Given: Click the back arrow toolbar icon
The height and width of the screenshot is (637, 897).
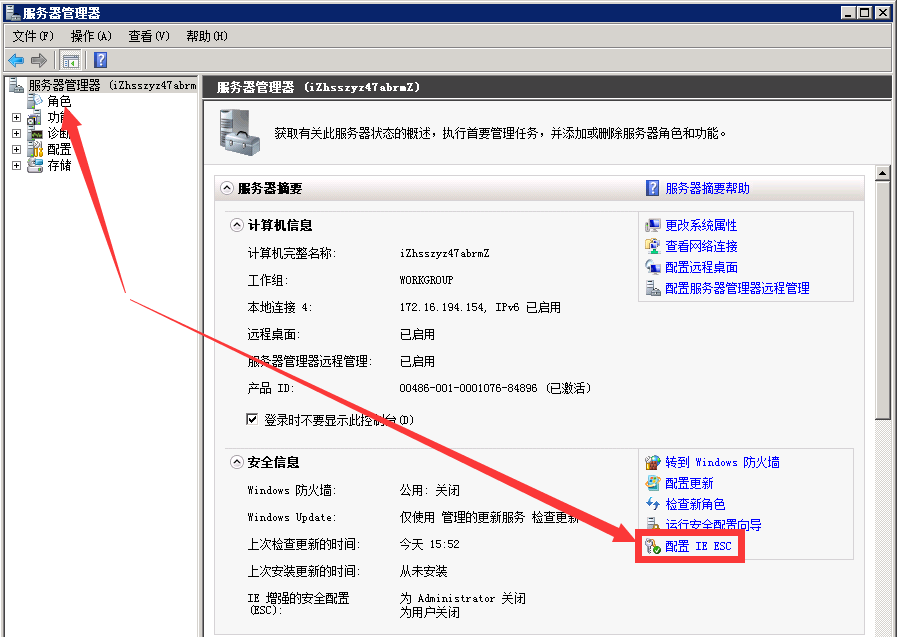Looking at the screenshot, I should point(16,60).
